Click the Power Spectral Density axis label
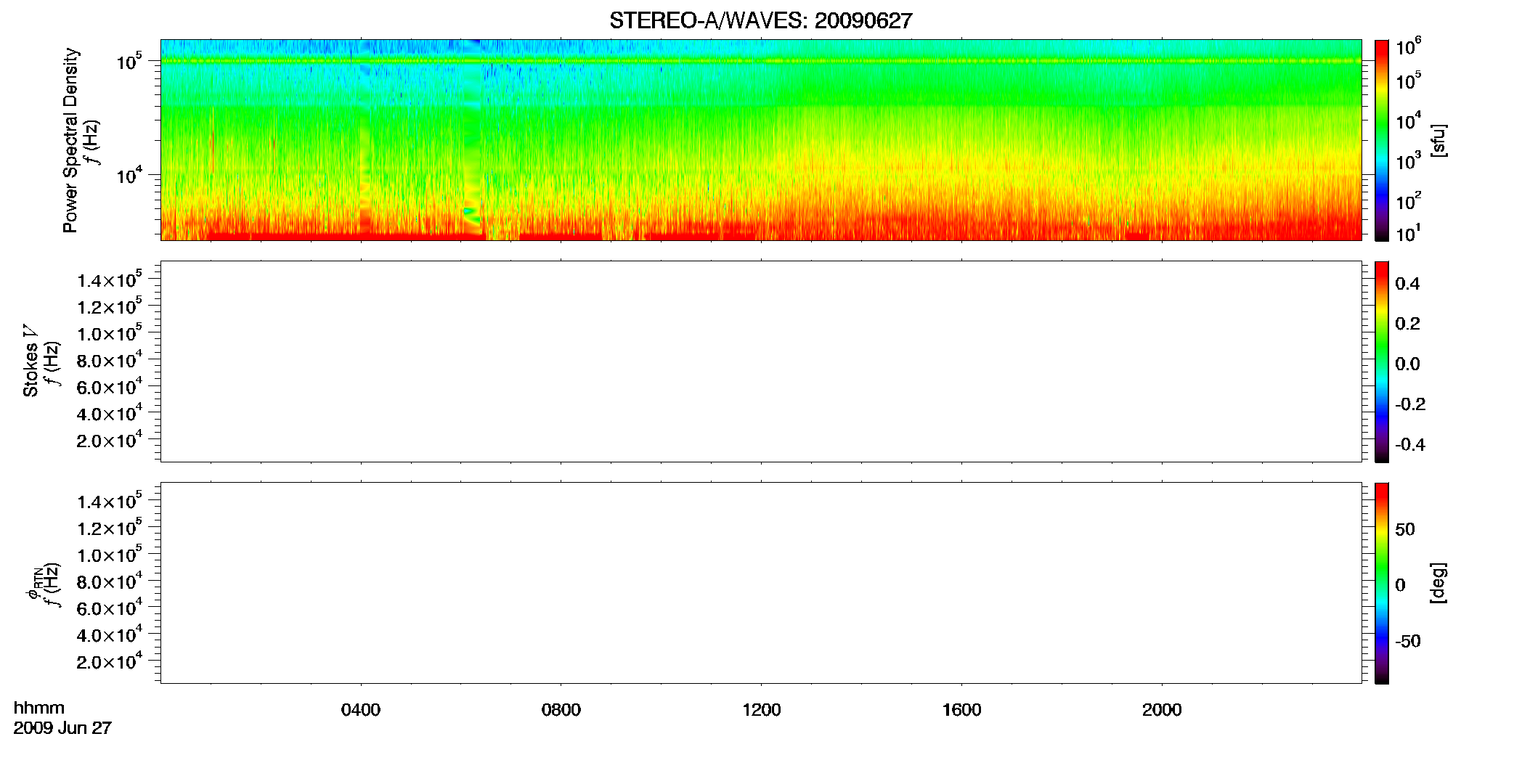 (x=70, y=140)
